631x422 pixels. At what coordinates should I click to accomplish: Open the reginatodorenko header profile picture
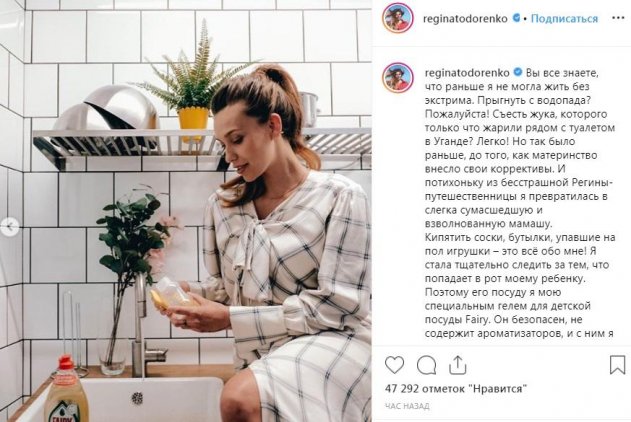tap(398, 18)
